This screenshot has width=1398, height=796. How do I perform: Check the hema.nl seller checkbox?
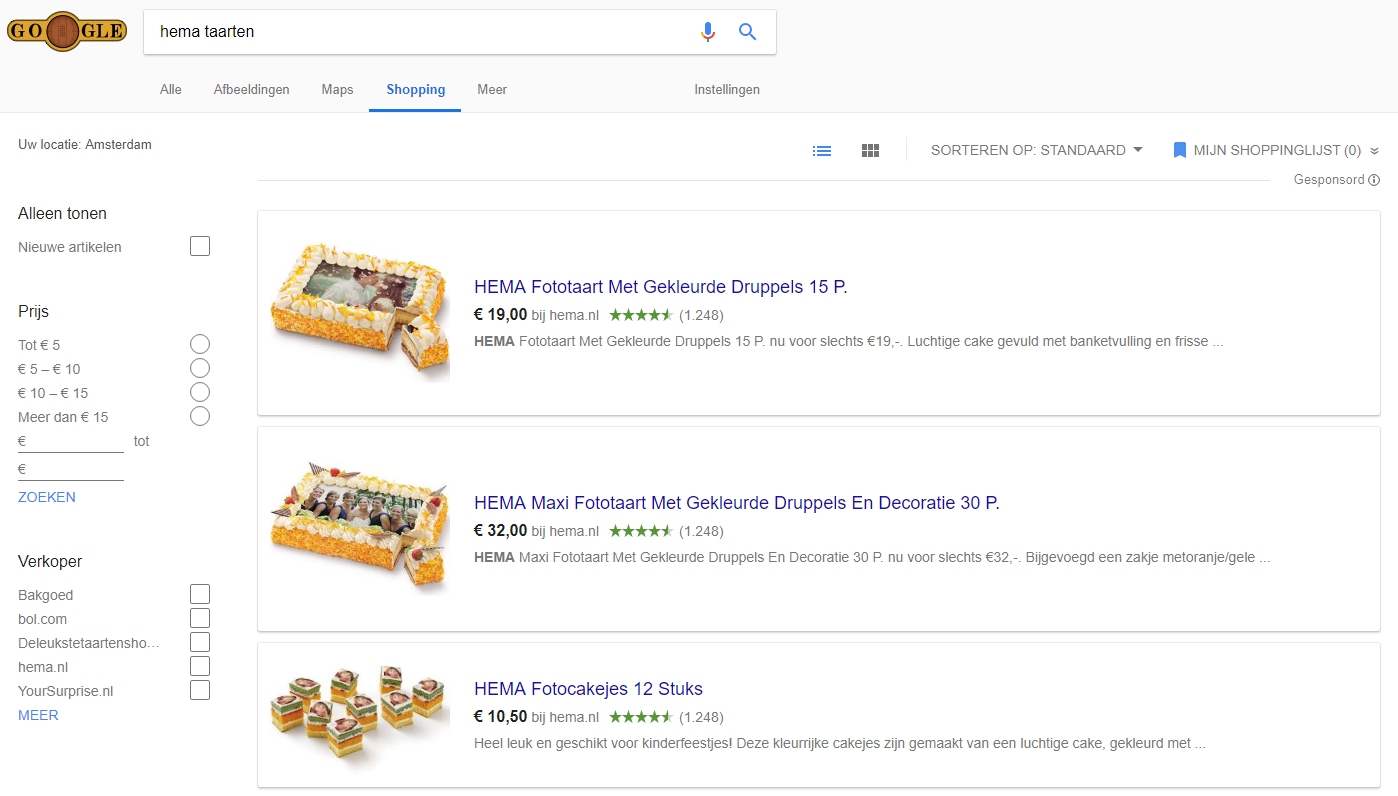[x=200, y=667]
